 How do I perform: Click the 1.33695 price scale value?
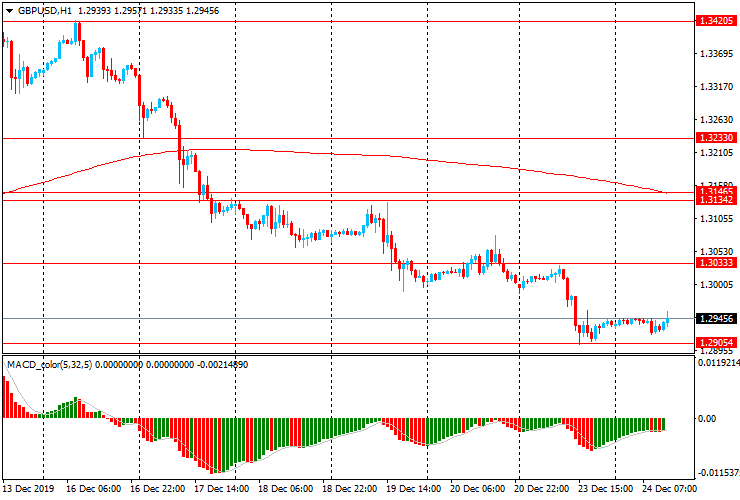pos(716,54)
